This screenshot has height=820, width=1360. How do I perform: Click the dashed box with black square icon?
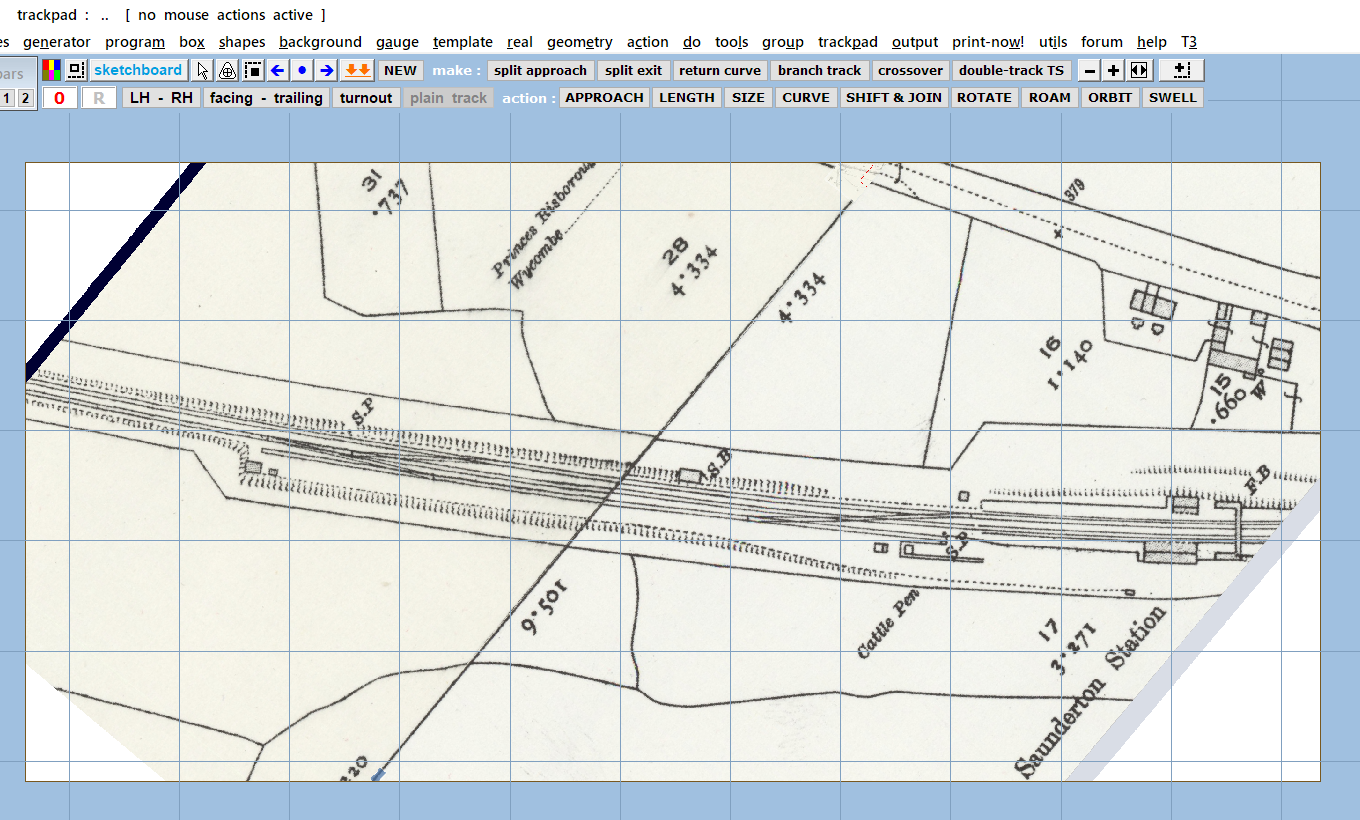coord(253,70)
